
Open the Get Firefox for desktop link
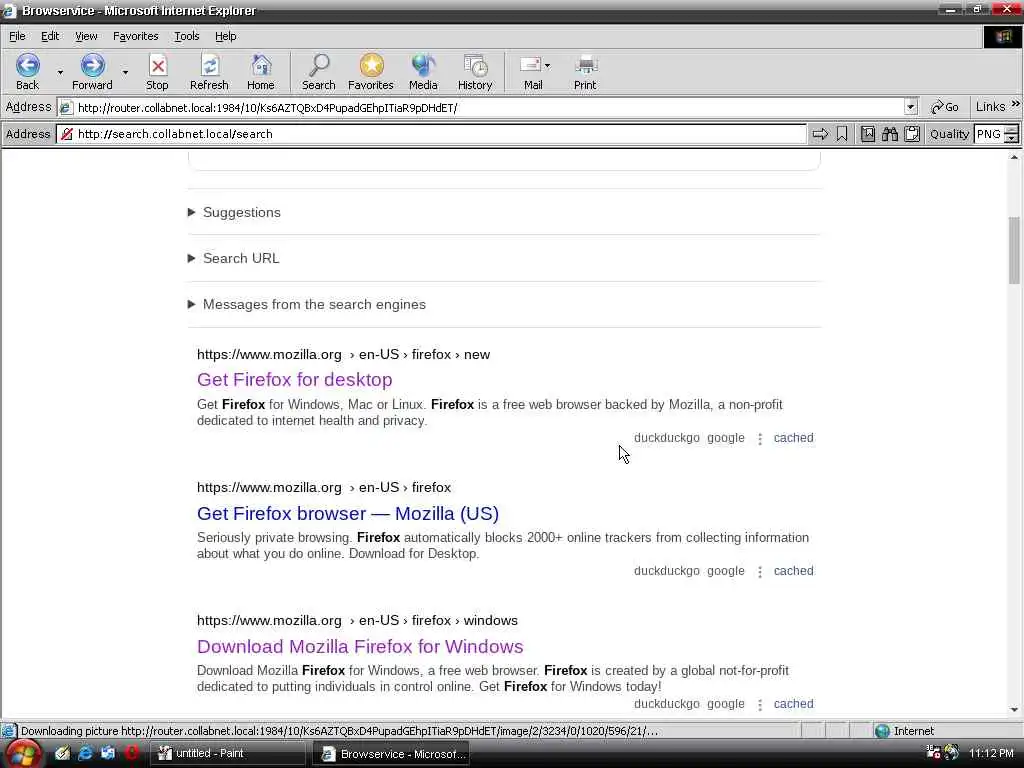click(295, 379)
